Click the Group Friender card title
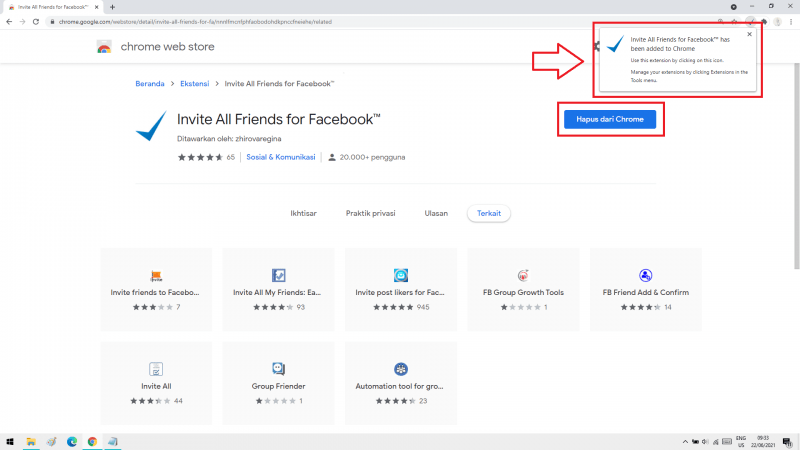800x450 pixels. tap(279, 386)
